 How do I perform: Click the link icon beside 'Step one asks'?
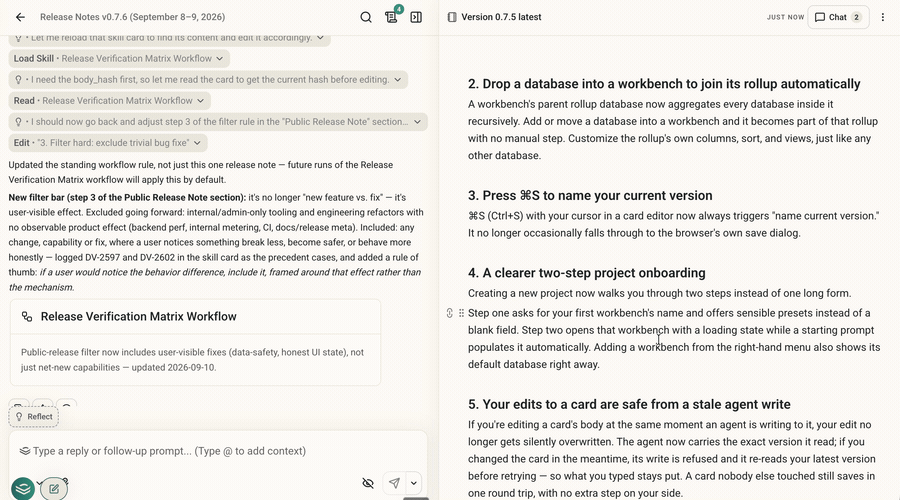449,313
